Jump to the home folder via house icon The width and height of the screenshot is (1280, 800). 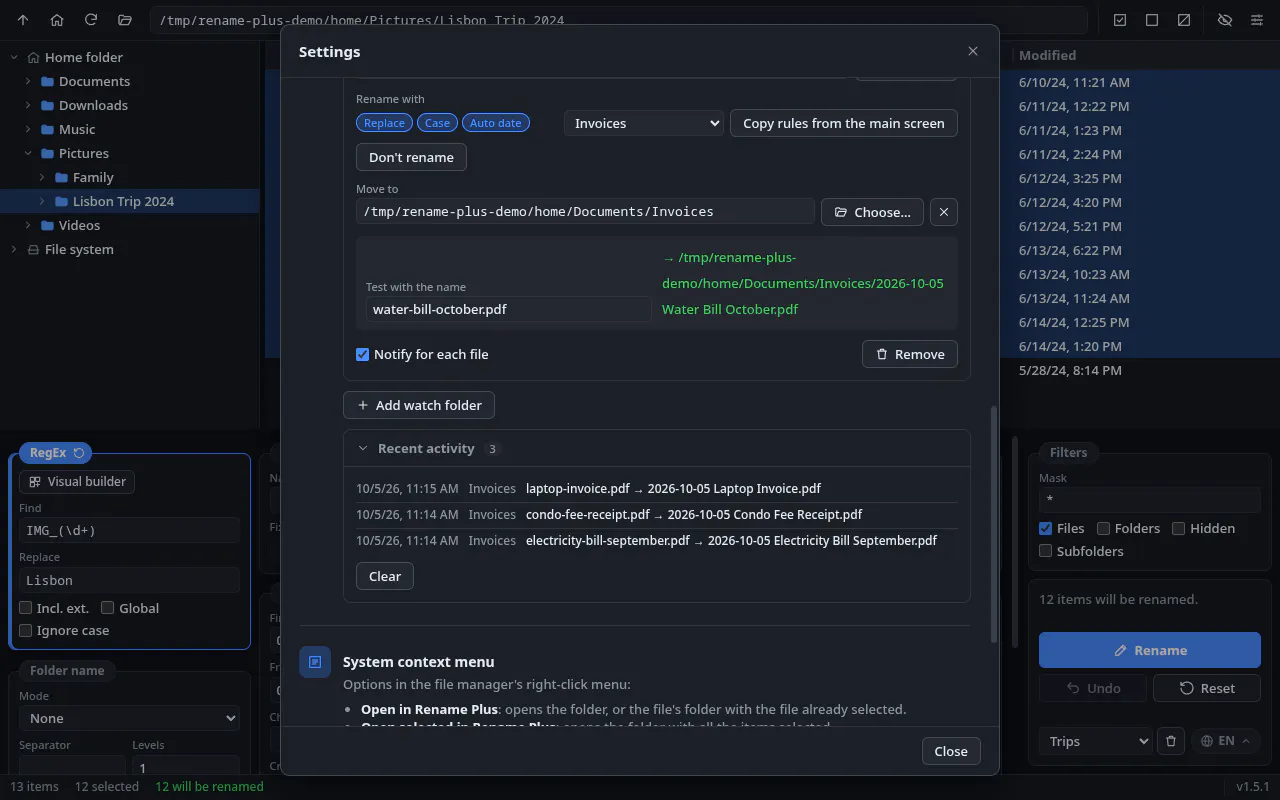coord(57,20)
